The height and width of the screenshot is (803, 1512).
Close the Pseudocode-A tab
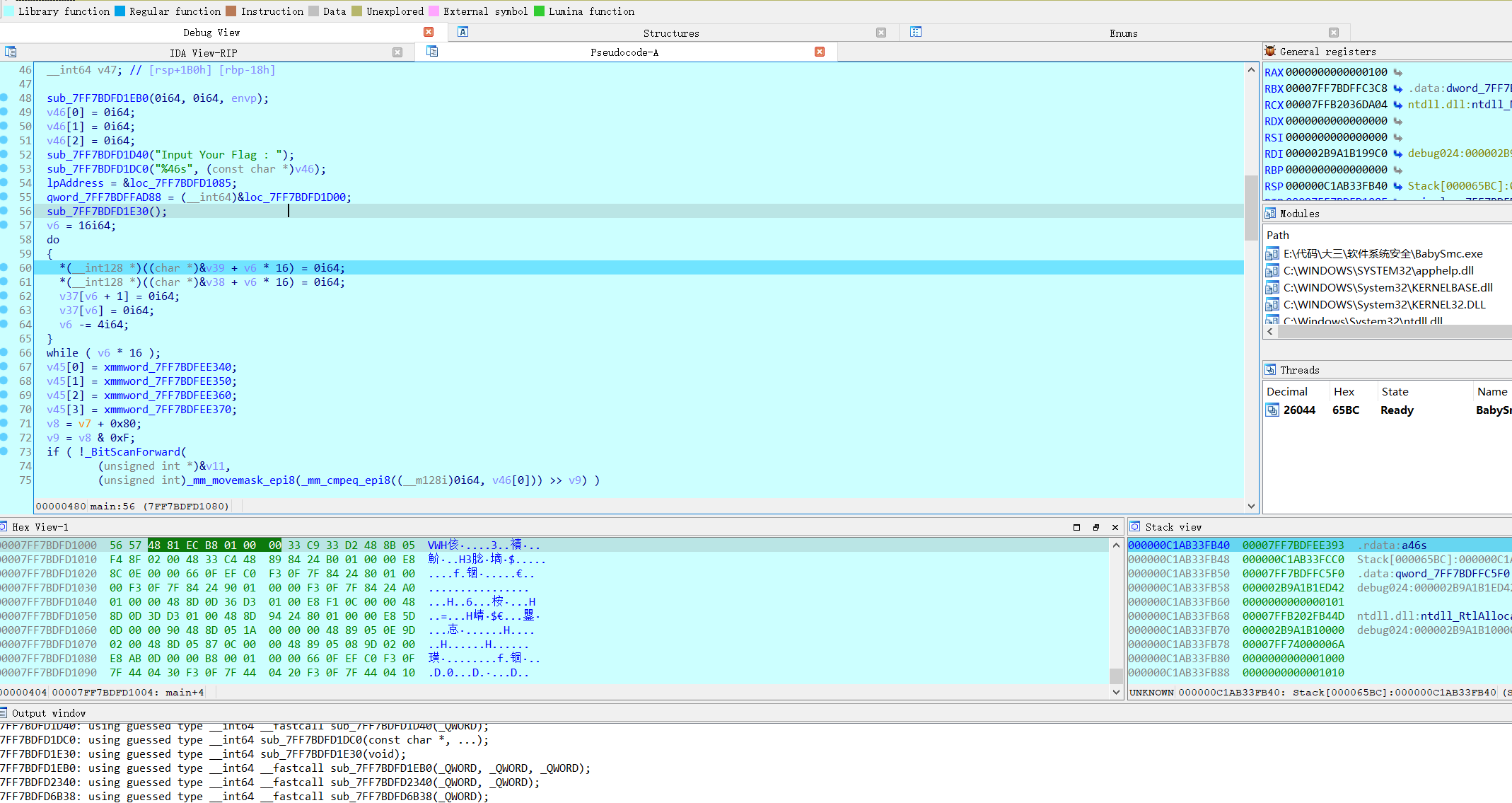pyautogui.click(x=819, y=52)
